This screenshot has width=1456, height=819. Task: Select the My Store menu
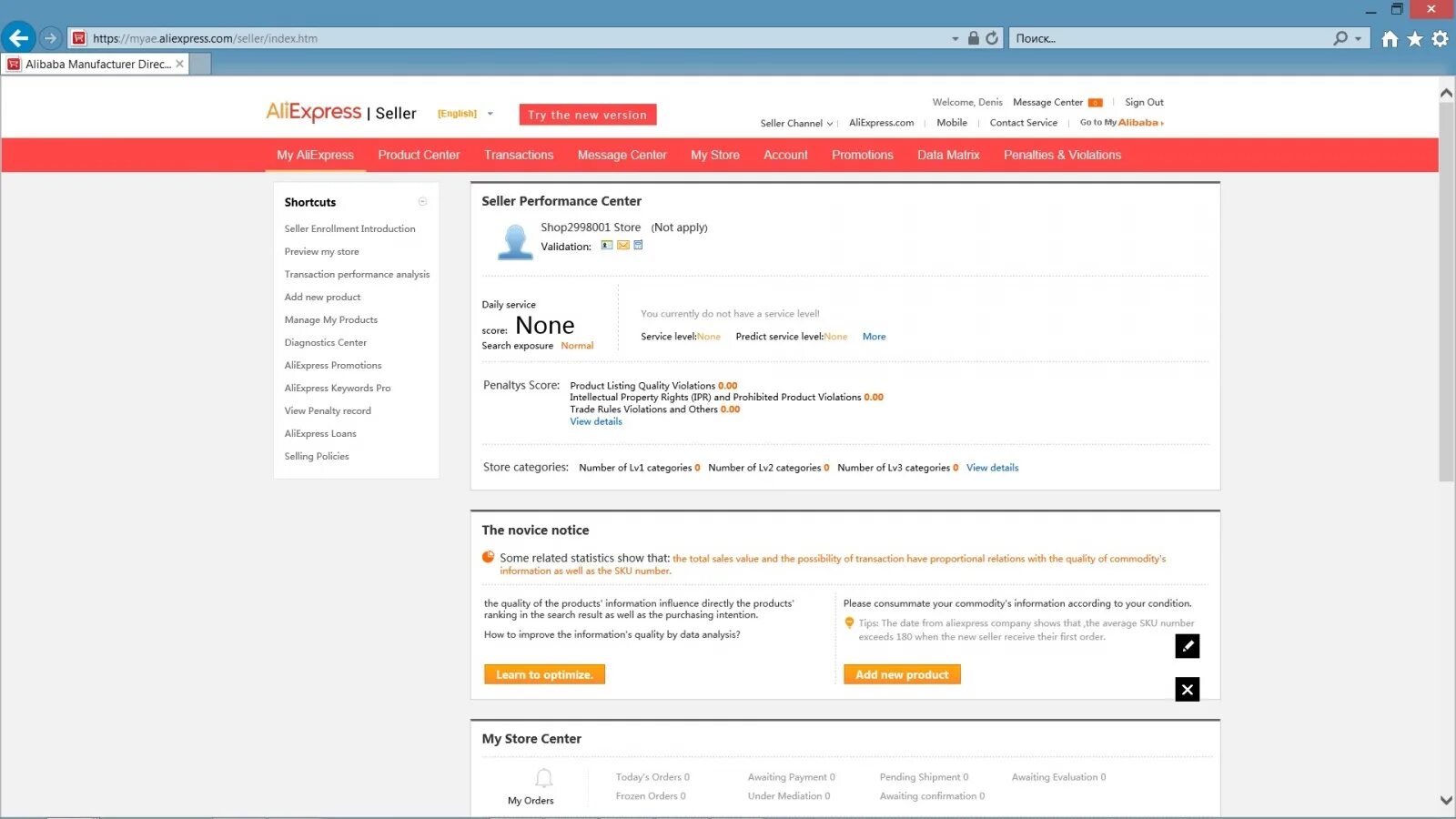[x=715, y=155]
